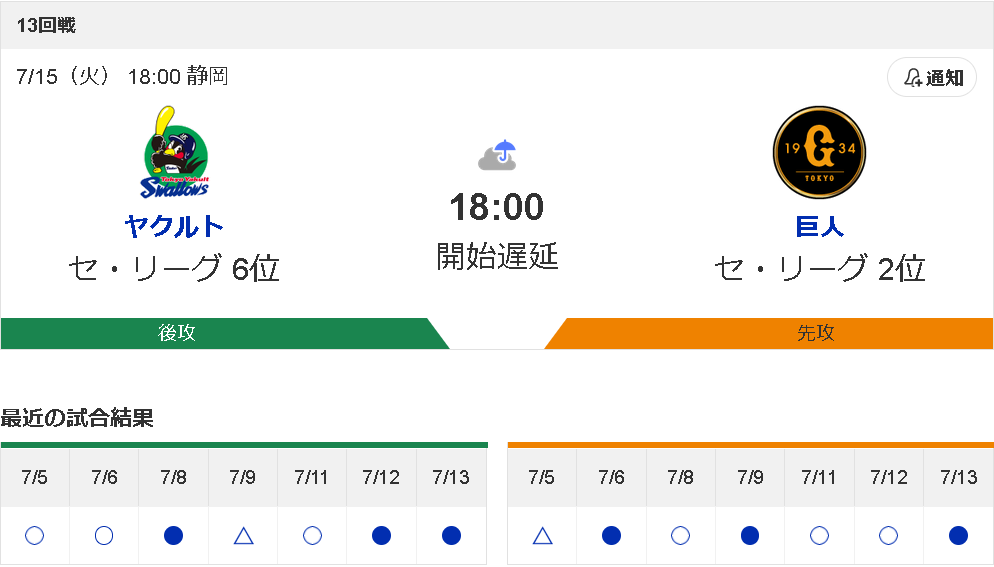
Task: Open the 巨人 team name link
Action: pos(819,226)
